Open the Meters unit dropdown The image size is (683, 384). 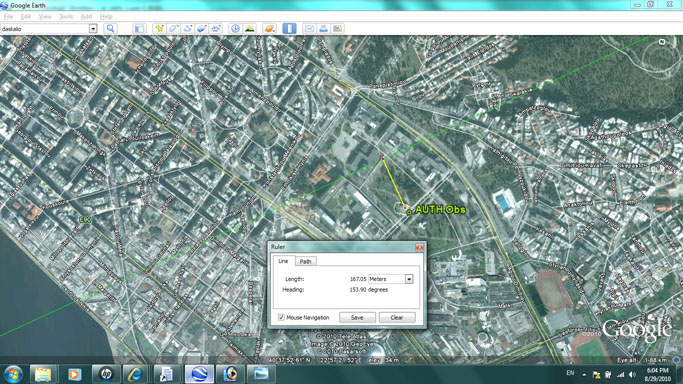[x=409, y=279]
